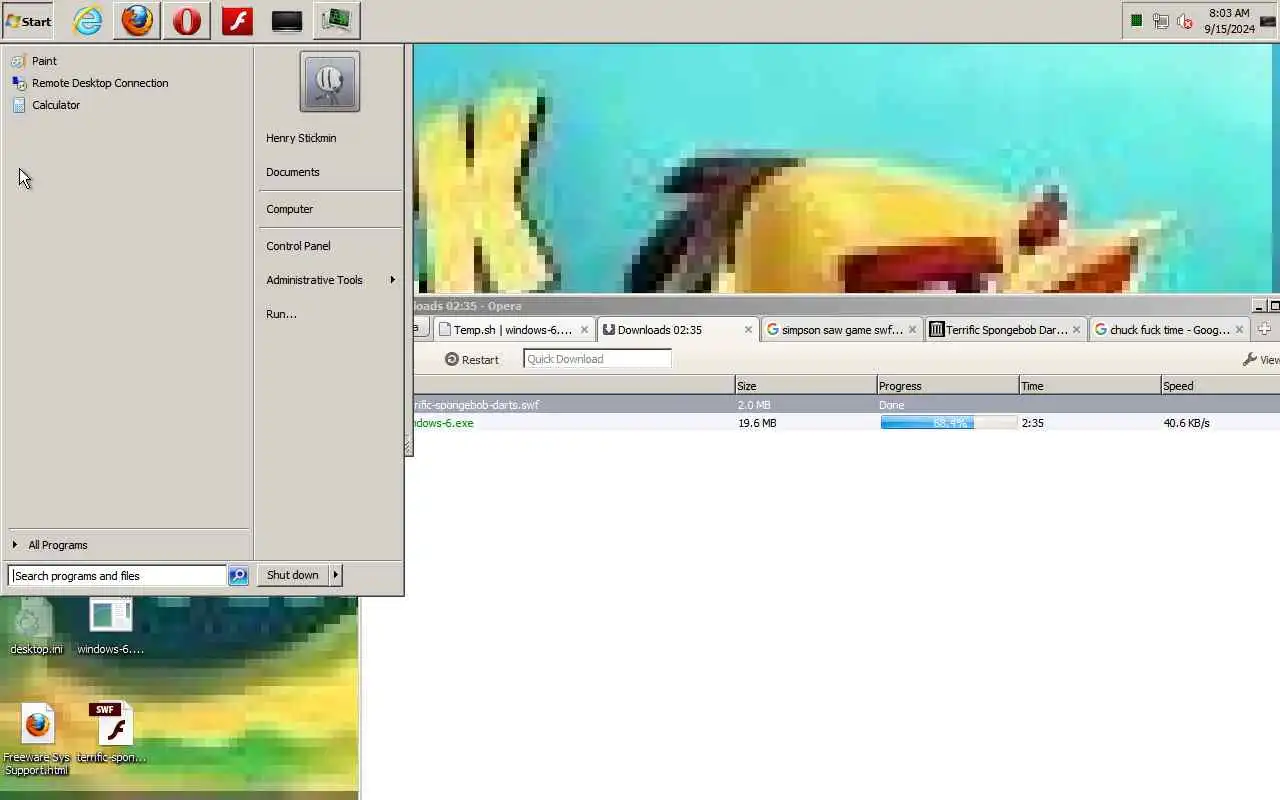
Task: Open Control Panel
Action: pos(298,246)
